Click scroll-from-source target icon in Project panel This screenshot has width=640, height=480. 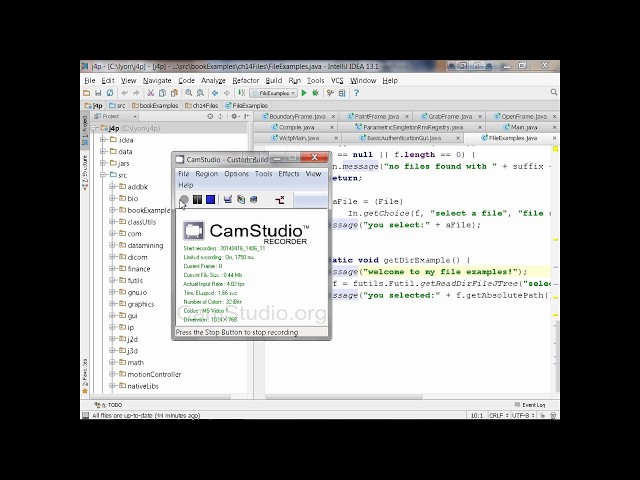[x=210, y=116]
